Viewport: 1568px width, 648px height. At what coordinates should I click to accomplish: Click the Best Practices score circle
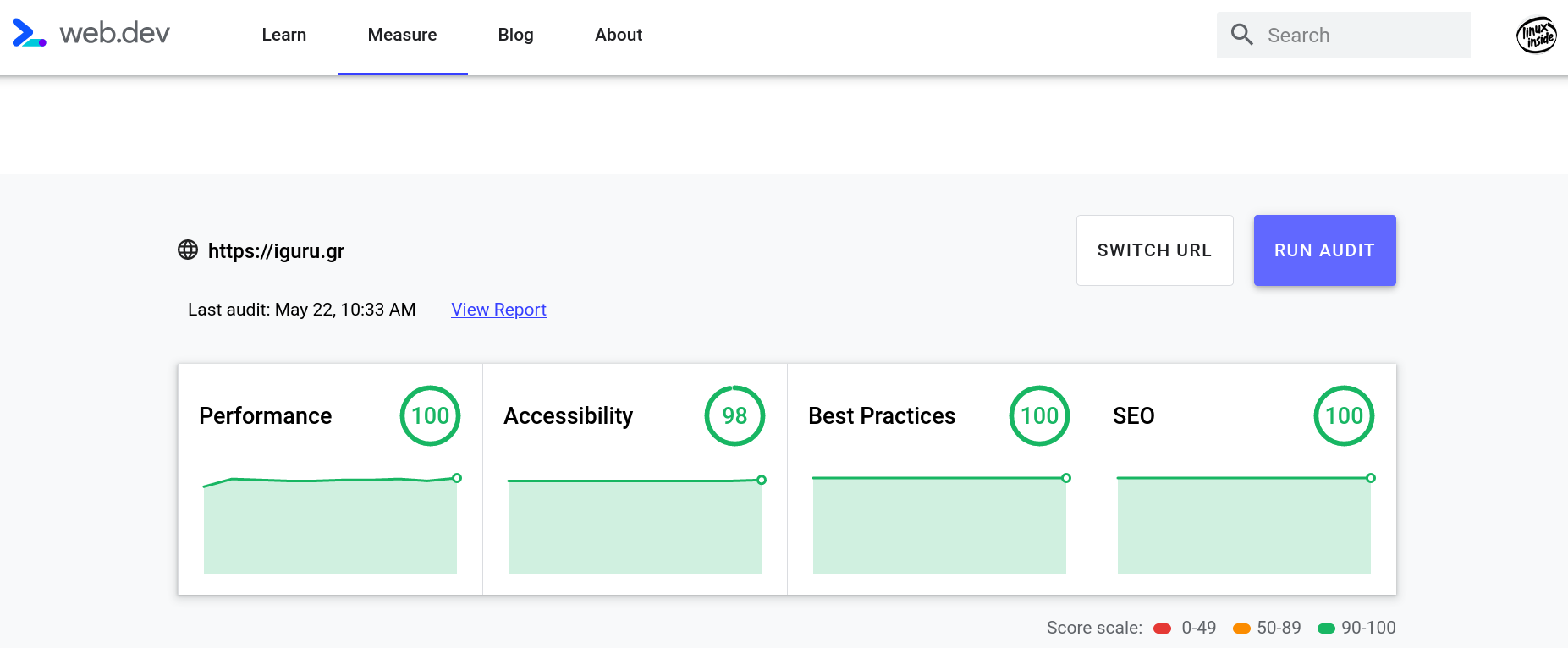click(1039, 415)
